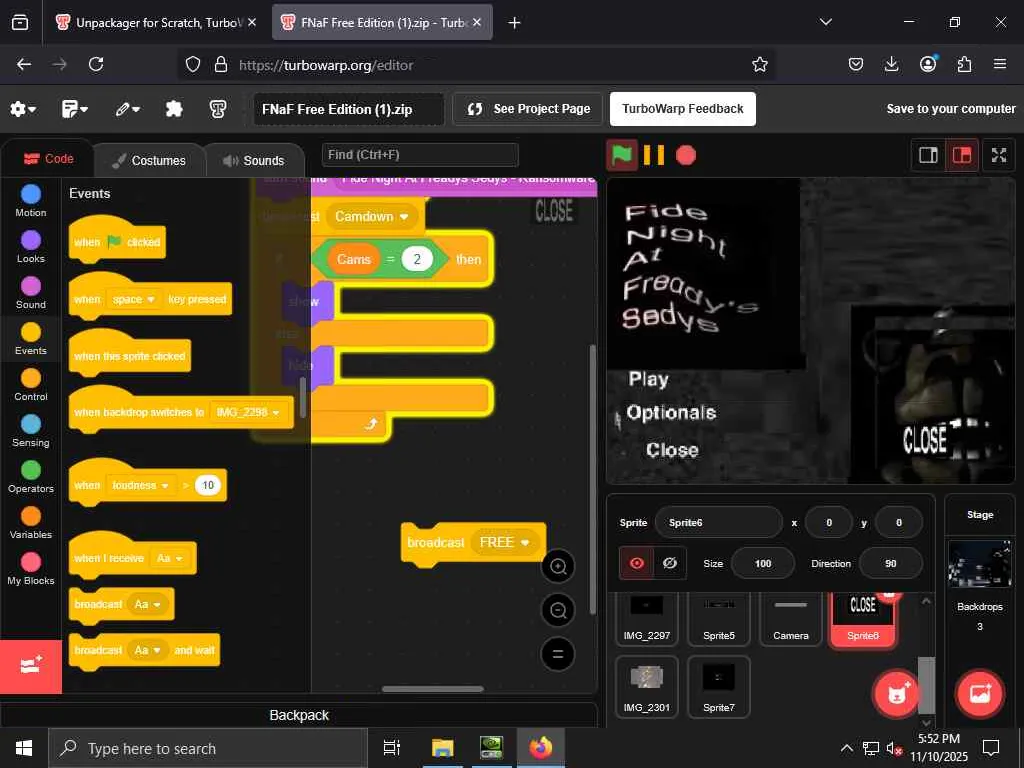Enter full screen stage mode
The height and width of the screenshot is (768, 1024).
pyautogui.click(x=999, y=155)
